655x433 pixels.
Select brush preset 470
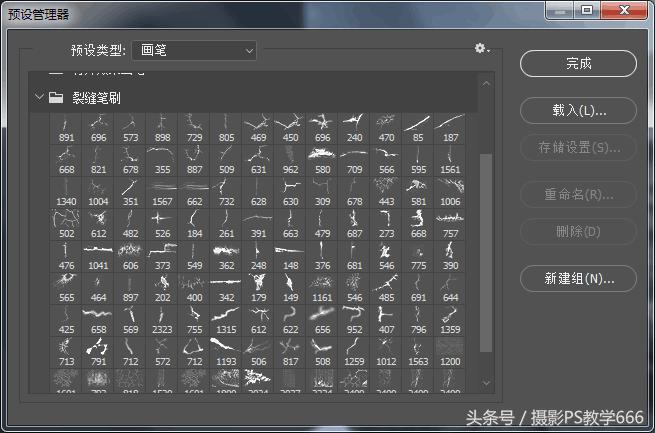click(x=386, y=129)
